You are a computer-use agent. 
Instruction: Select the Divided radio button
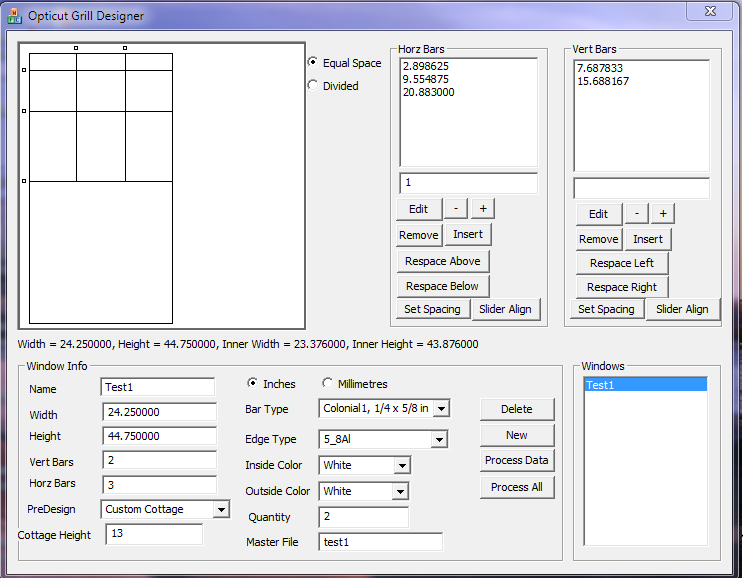click(313, 86)
